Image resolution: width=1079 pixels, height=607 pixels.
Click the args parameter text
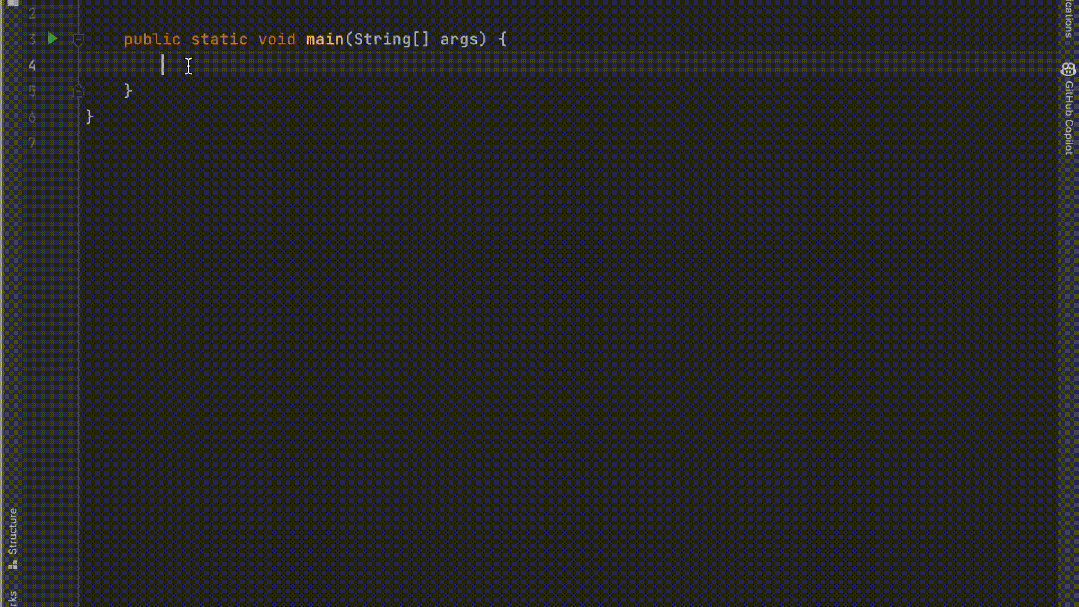pyautogui.click(x=459, y=38)
